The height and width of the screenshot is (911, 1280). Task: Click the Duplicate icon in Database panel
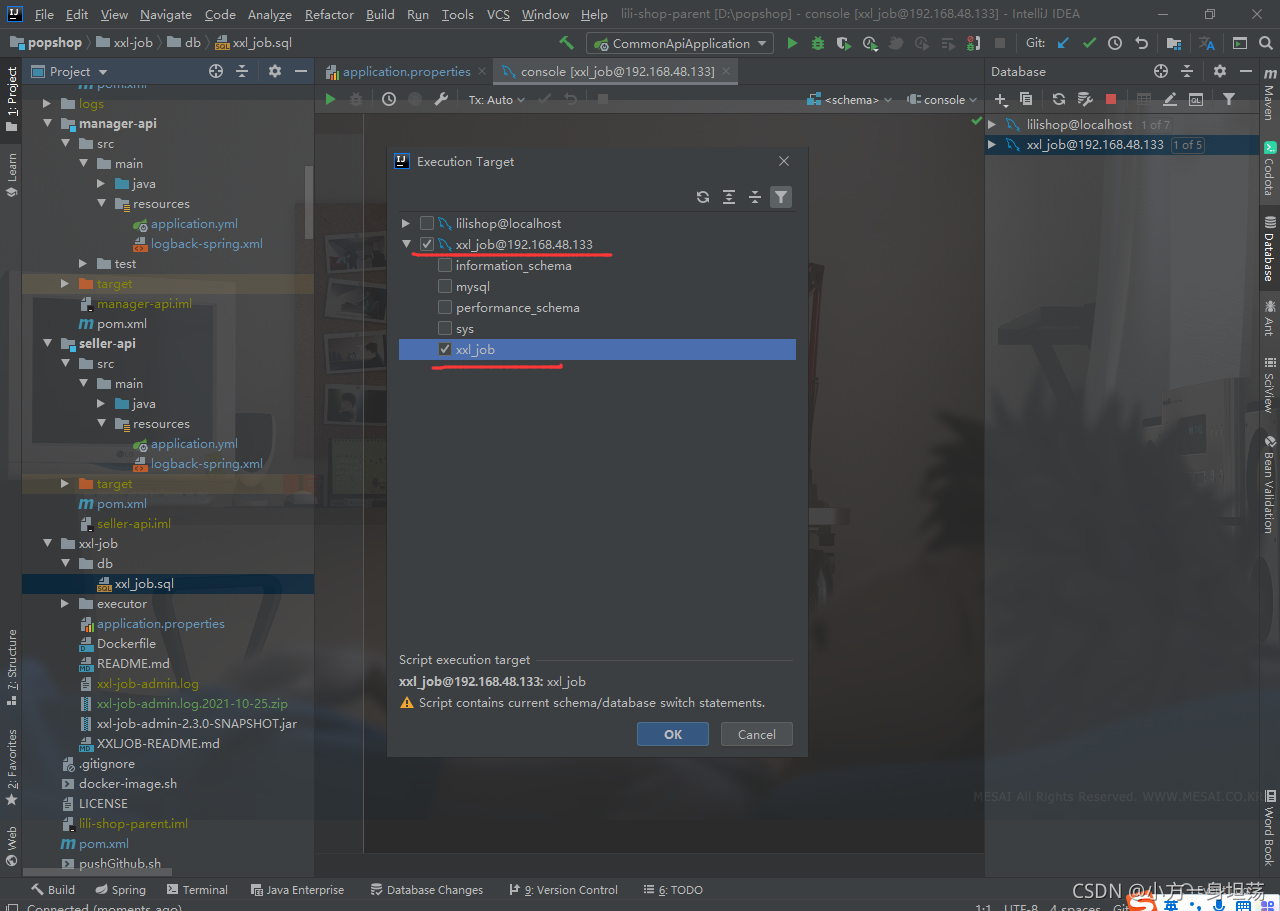pos(1026,99)
